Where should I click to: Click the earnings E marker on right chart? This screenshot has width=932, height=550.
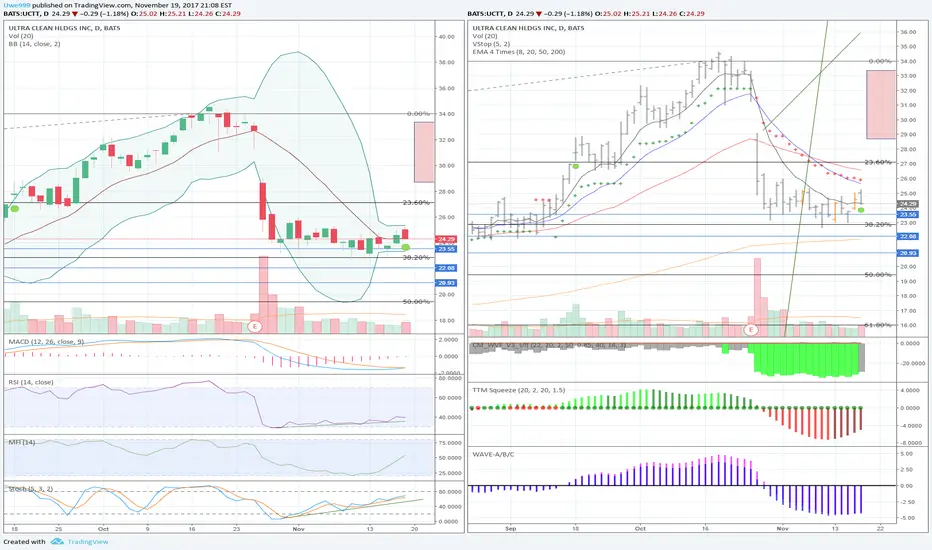point(751,330)
